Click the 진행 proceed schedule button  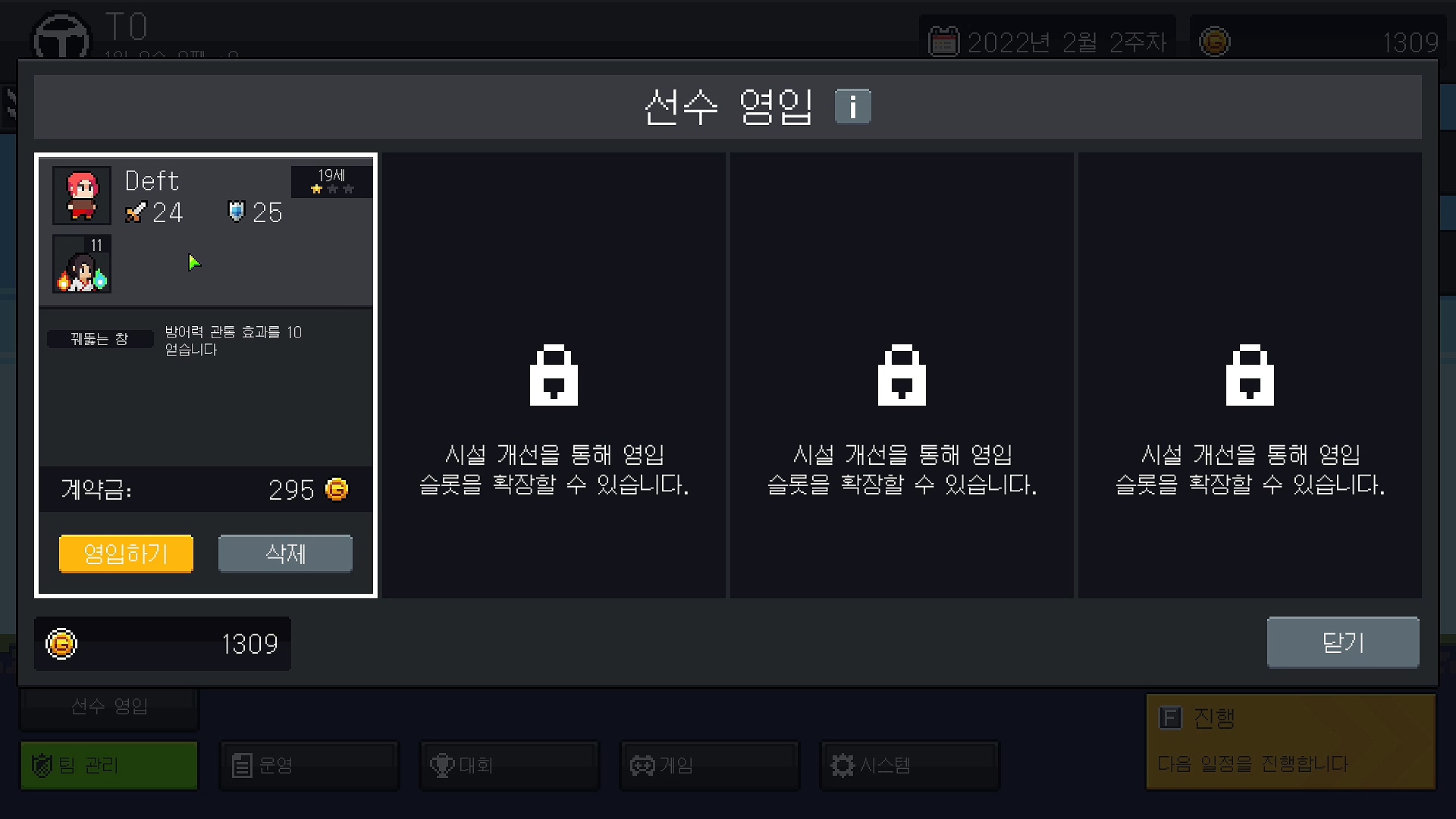1291,741
